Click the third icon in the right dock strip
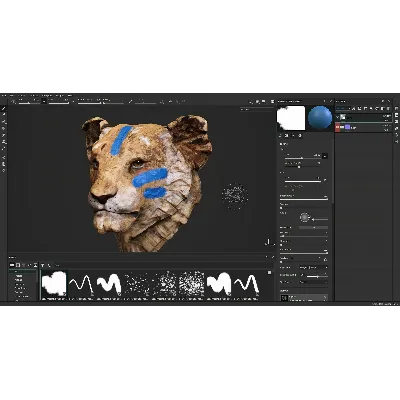400x400 pixels. pyautogui.click(x=397, y=122)
